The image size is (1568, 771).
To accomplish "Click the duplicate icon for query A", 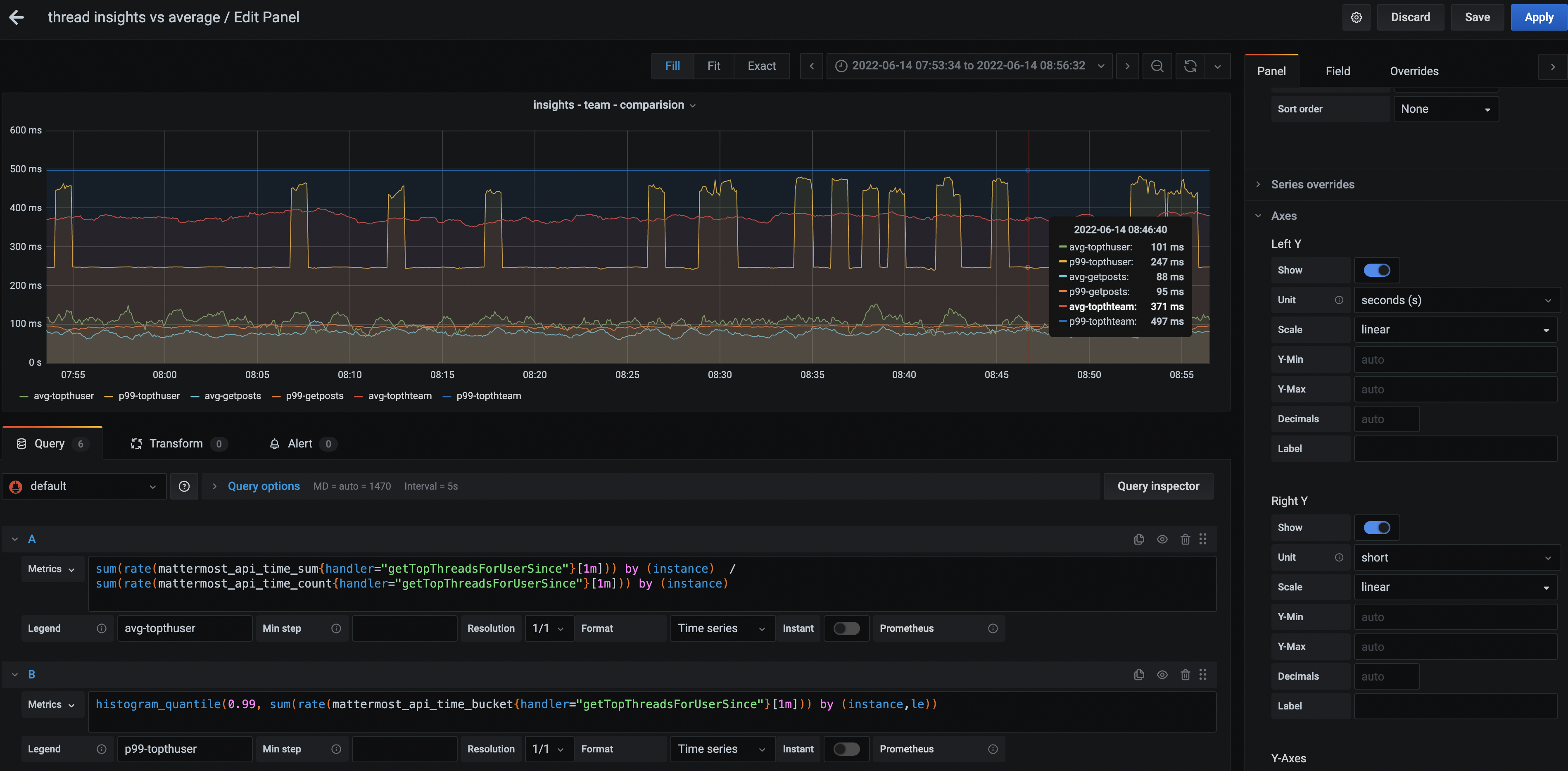I will click(1139, 540).
